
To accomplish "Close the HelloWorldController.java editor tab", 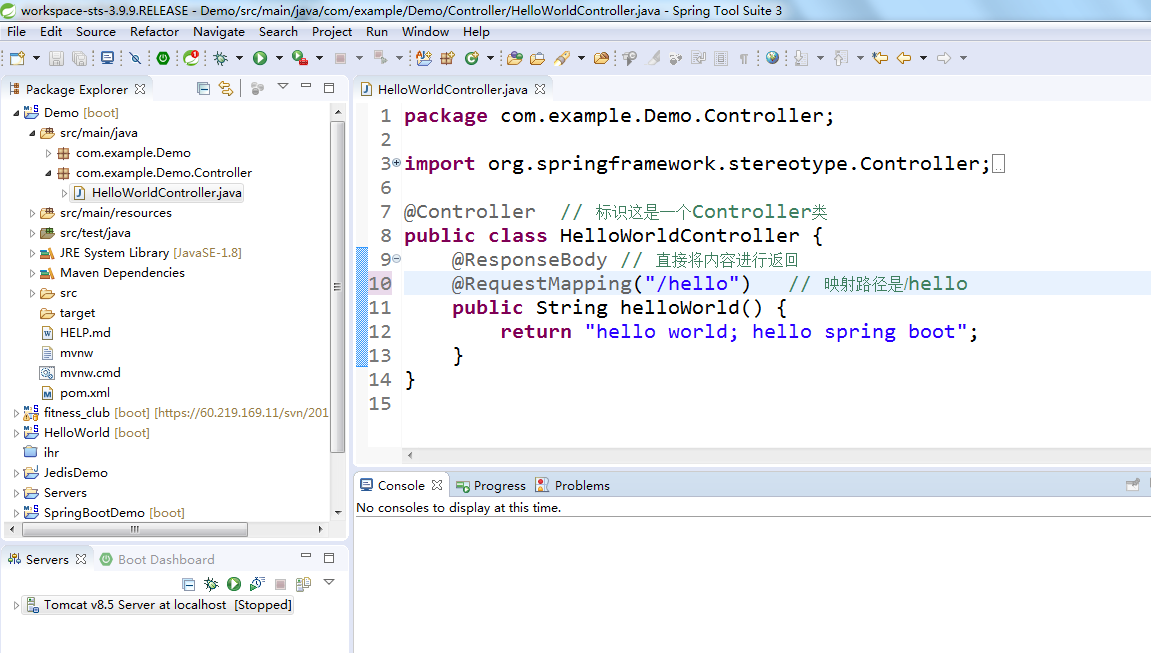I will pos(540,89).
